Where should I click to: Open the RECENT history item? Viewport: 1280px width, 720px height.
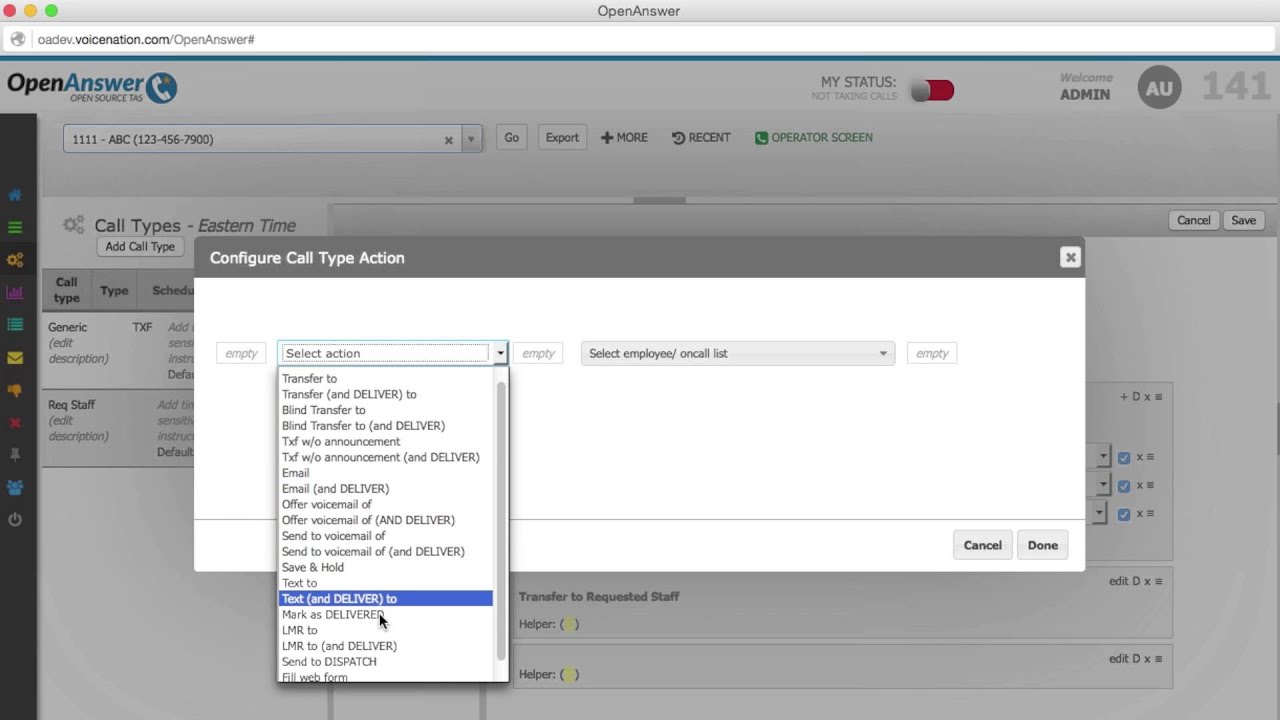coord(701,138)
